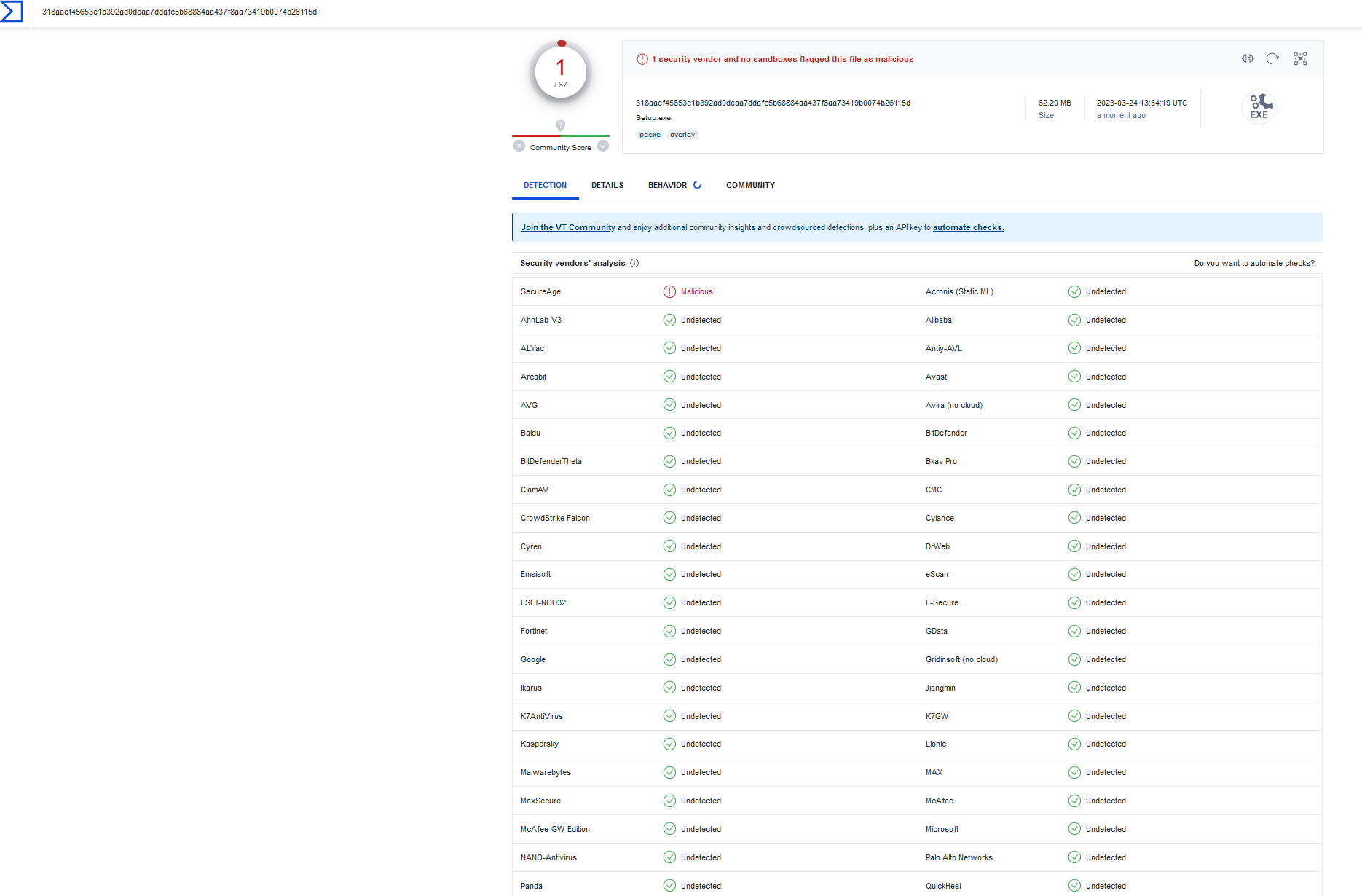This screenshot has height=896, width=1362.
Task: Click the Emsisoft vendor name
Action: [x=535, y=575]
